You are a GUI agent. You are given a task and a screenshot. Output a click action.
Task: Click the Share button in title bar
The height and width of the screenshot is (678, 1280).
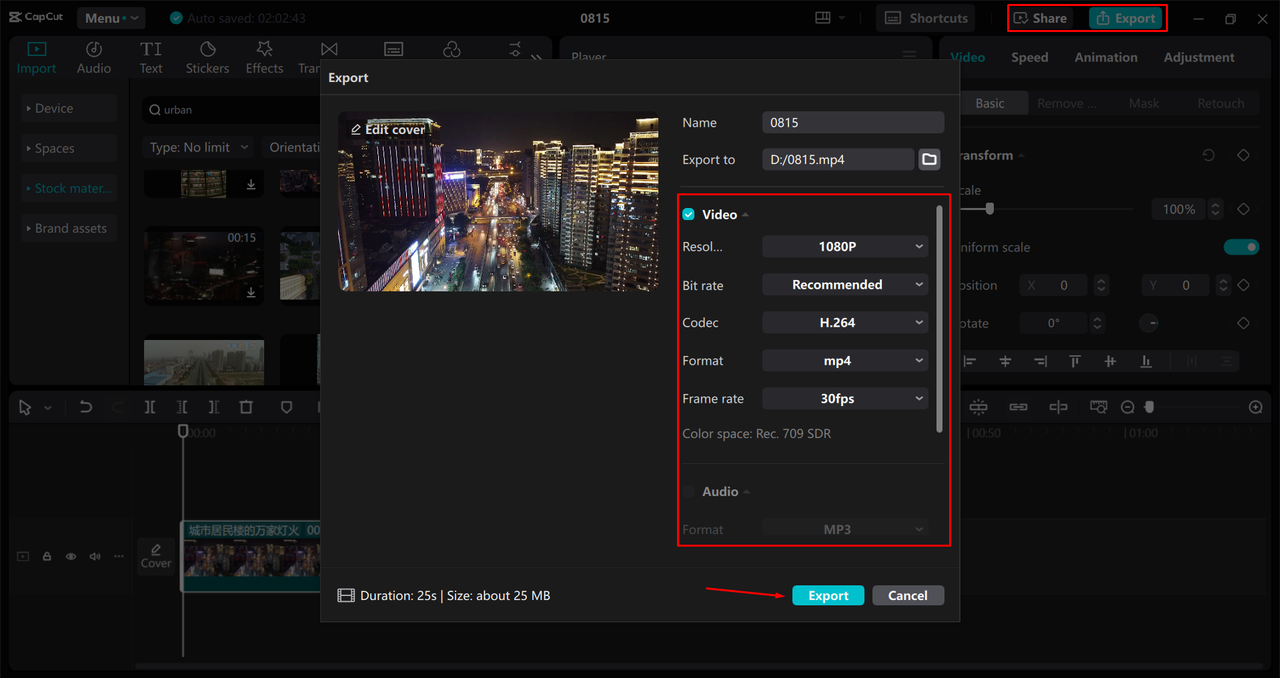point(1041,18)
